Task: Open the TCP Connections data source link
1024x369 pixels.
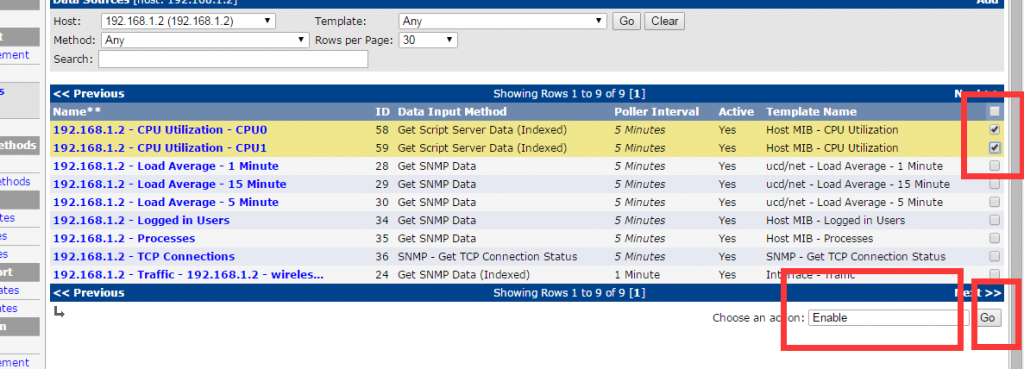Action: pos(144,257)
